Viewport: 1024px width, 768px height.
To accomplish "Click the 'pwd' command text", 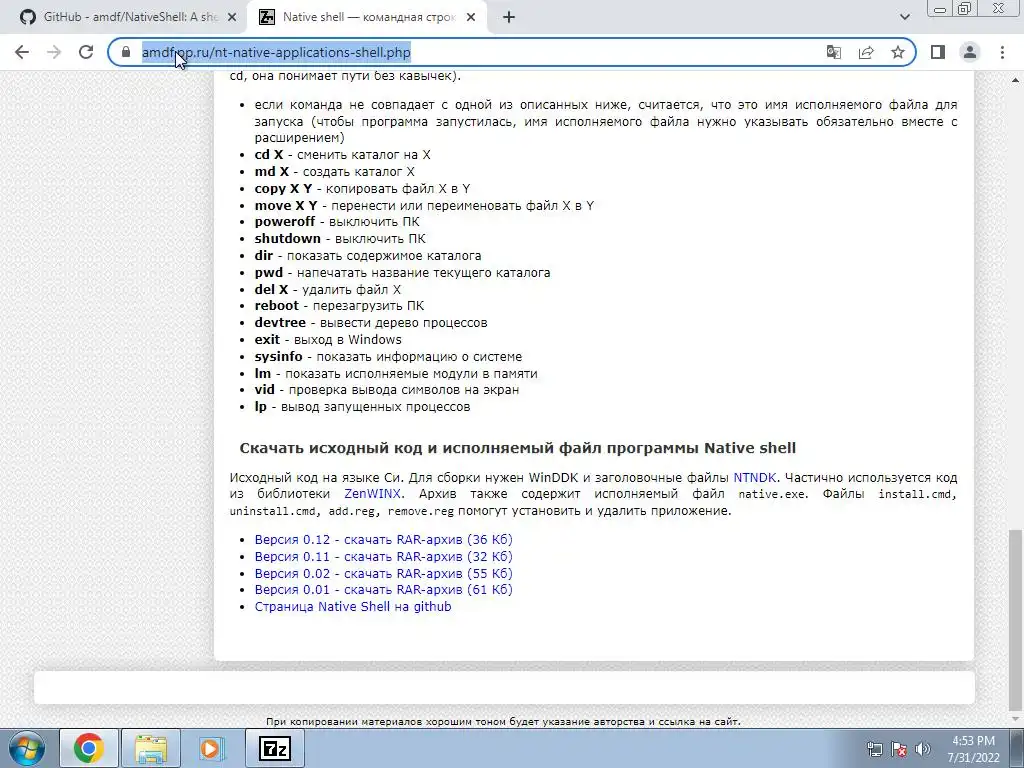I will click(x=269, y=272).
